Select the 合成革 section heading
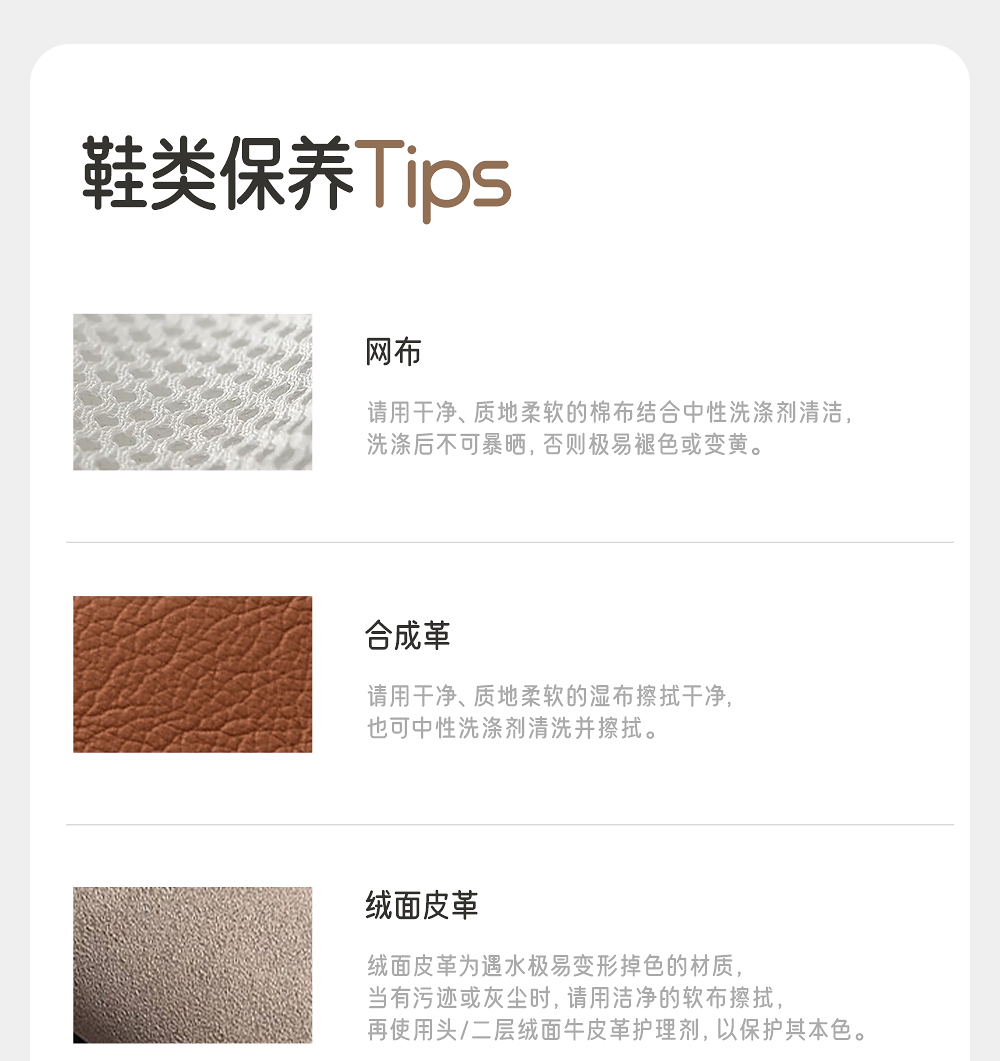The width and height of the screenshot is (1000, 1061). tap(407, 635)
